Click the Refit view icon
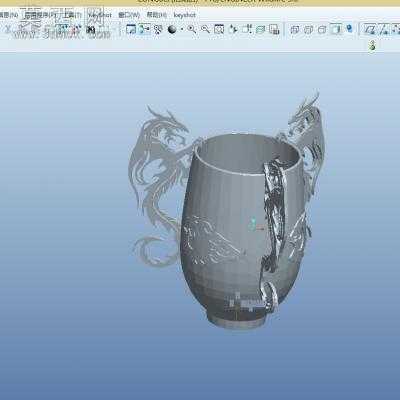The width and height of the screenshot is (400, 400). coord(219,29)
